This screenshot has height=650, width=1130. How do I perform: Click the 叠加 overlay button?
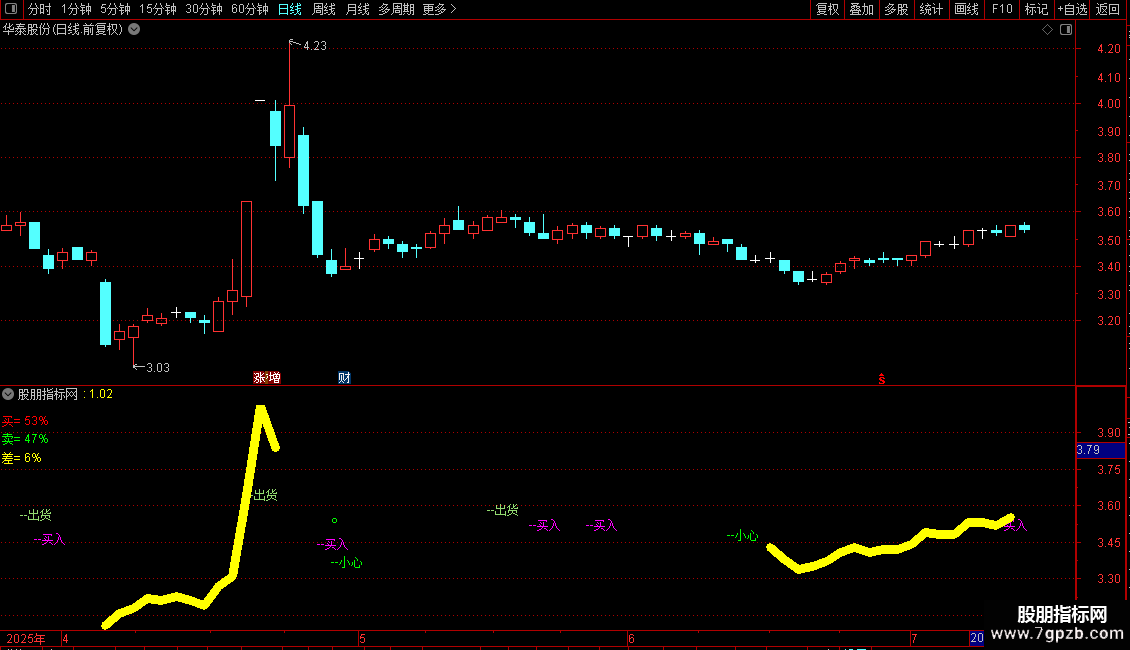point(861,9)
